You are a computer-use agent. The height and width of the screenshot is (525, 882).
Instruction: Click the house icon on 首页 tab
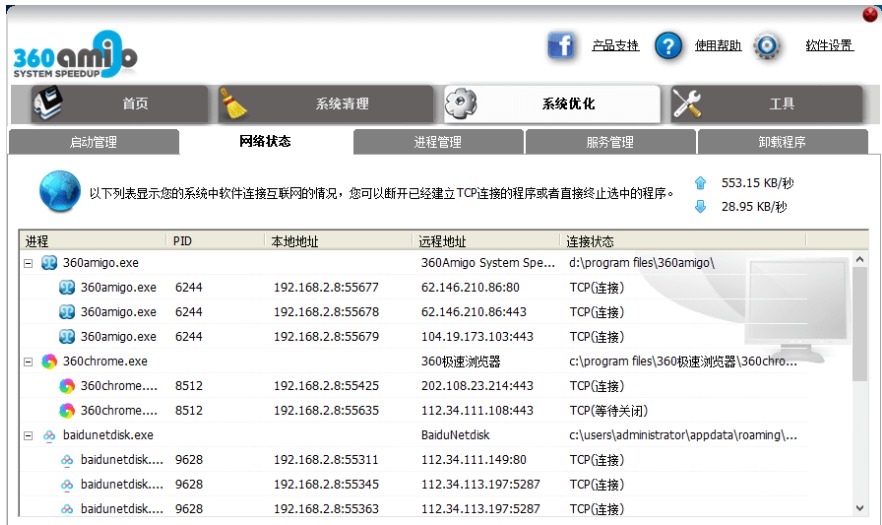click(x=48, y=102)
